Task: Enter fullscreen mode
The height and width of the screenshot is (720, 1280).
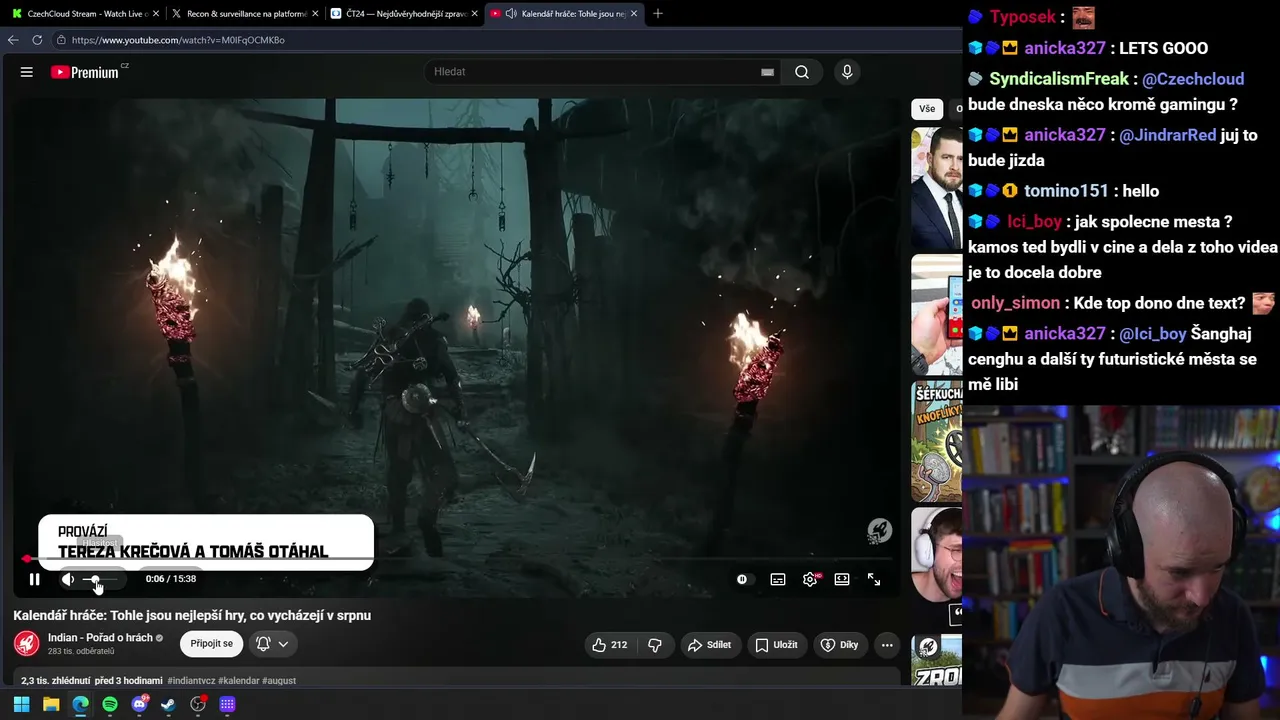Action: click(x=874, y=579)
